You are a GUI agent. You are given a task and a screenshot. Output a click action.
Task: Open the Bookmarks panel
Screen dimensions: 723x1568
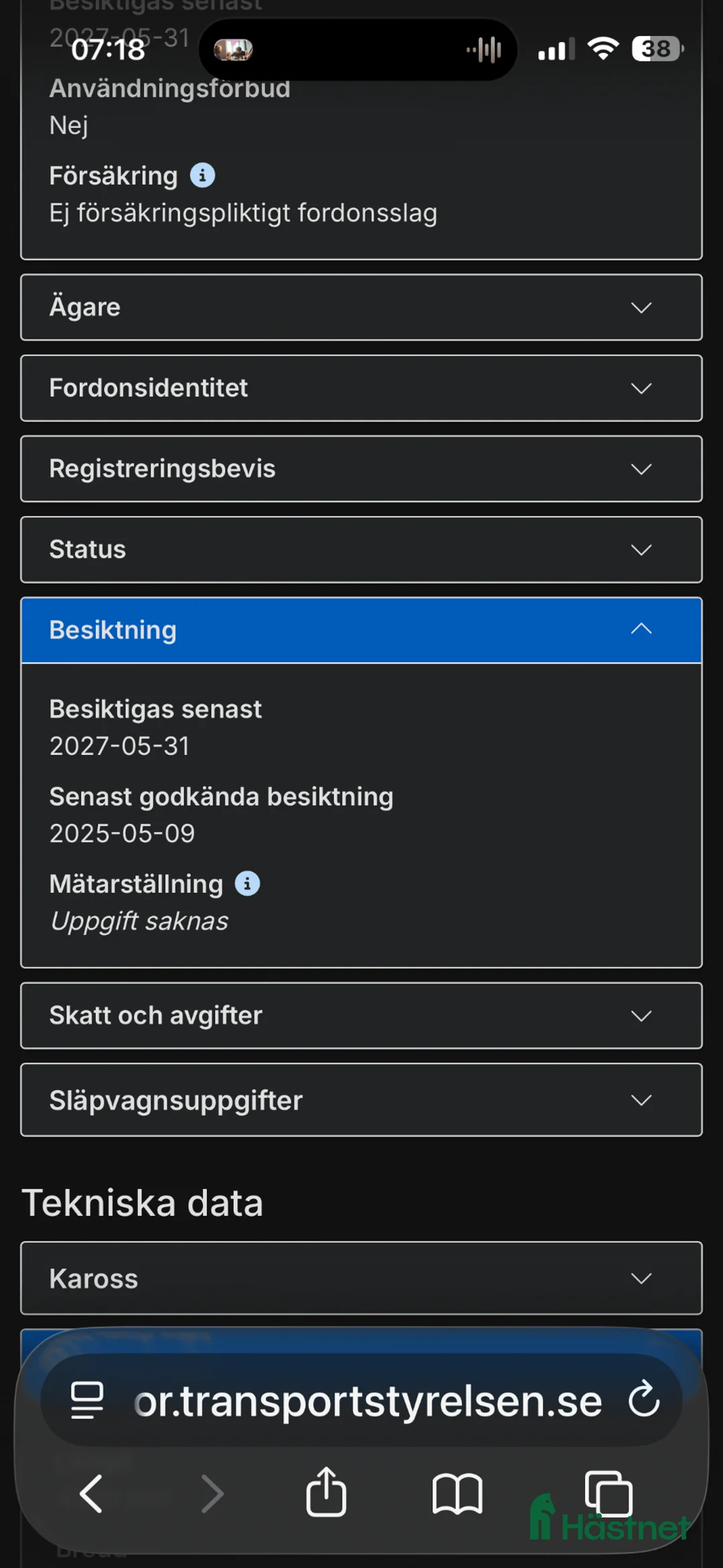[x=457, y=1494]
